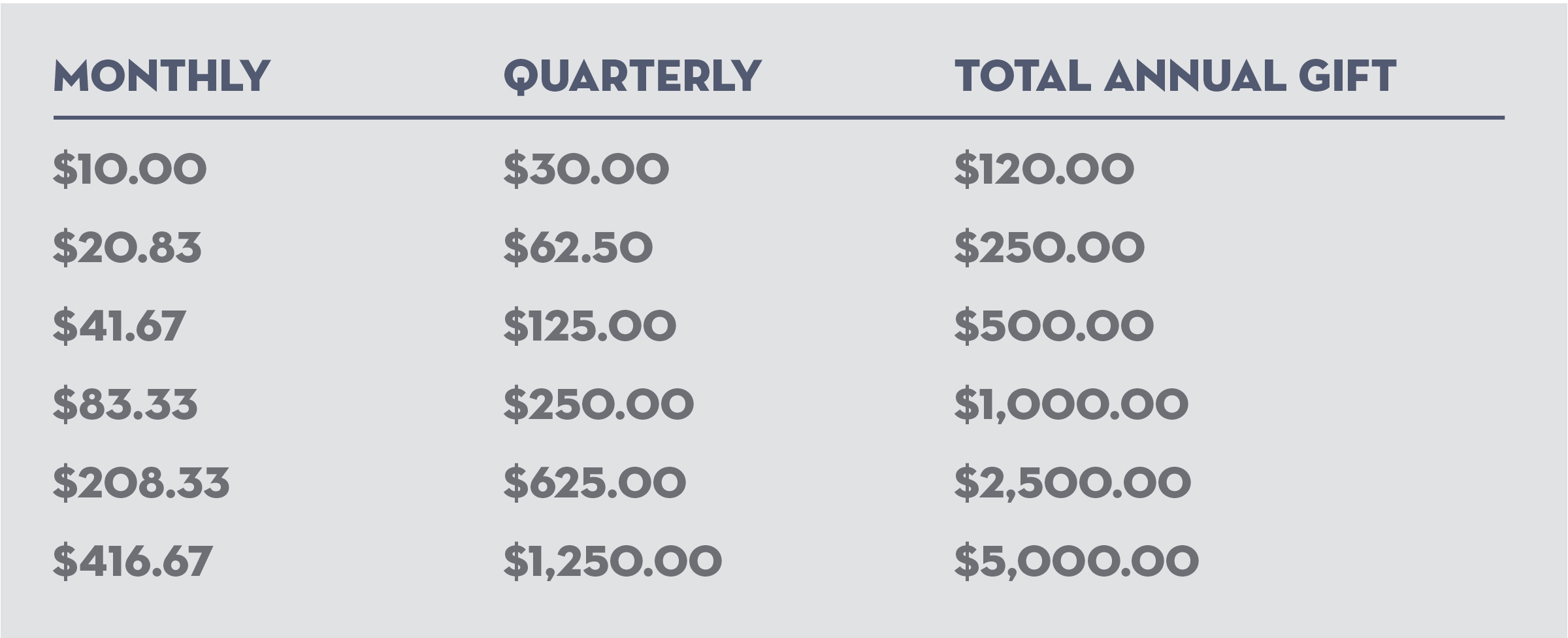Select the $30.00 quarterly amount

pos(586,169)
